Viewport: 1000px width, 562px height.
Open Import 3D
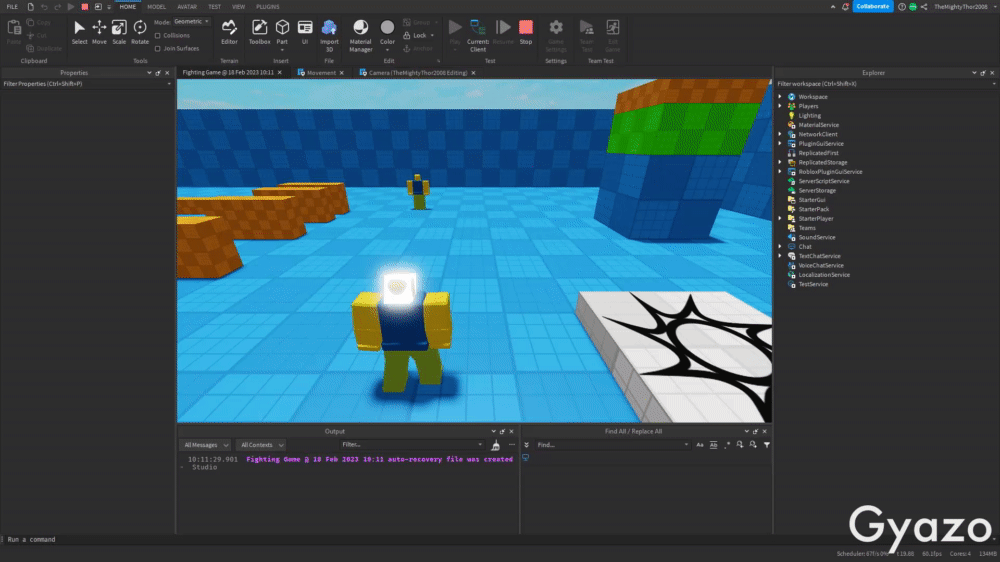click(x=329, y=35)
